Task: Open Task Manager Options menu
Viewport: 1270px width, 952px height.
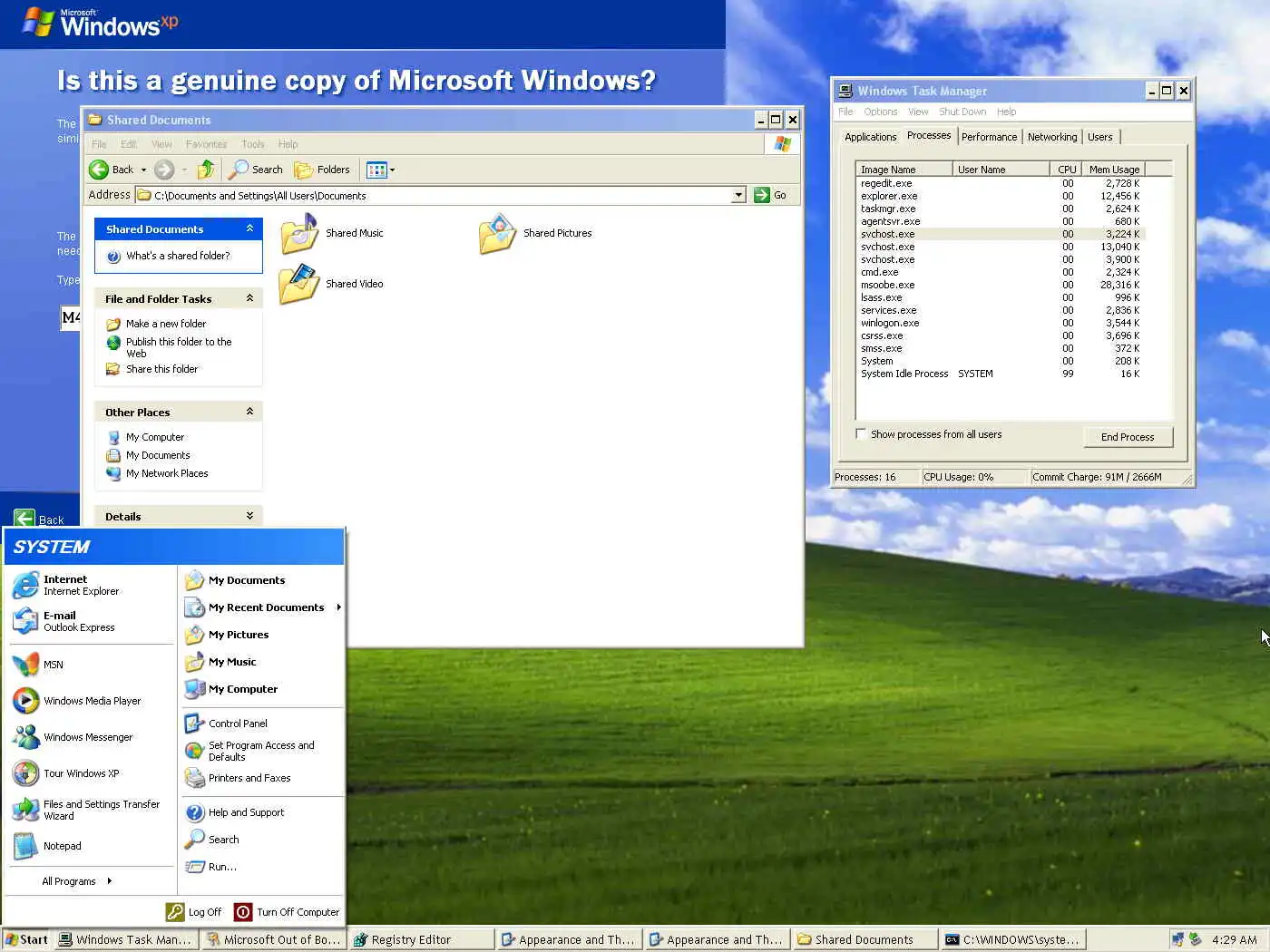Action: (880, 112)
